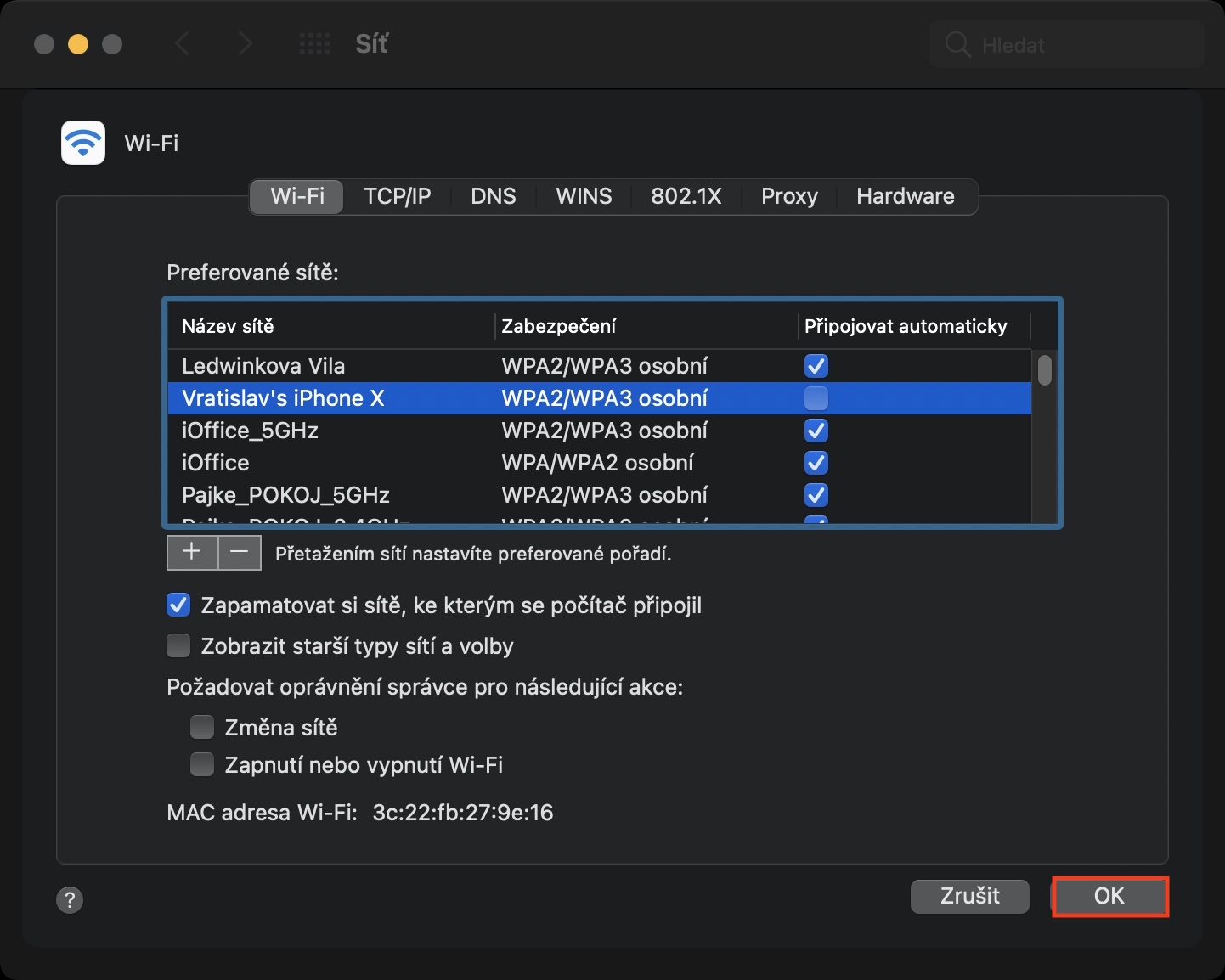Open the help question mark button
Screen dimensions: 1225x980
coord(70,899)
